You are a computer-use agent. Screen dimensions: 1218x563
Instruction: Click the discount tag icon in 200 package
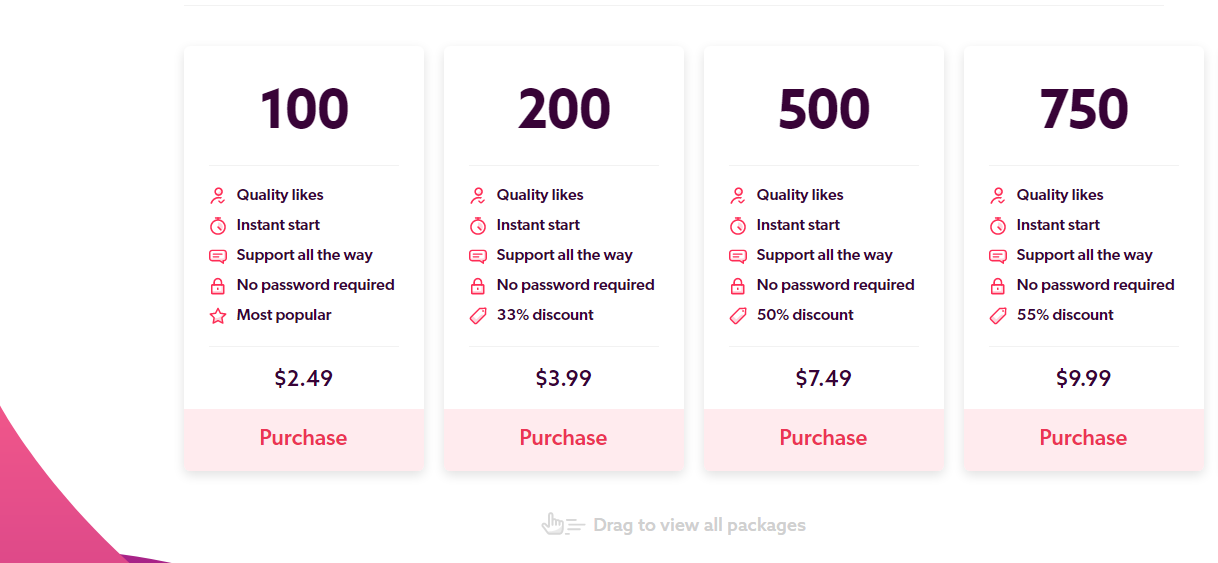coord(478,316)
